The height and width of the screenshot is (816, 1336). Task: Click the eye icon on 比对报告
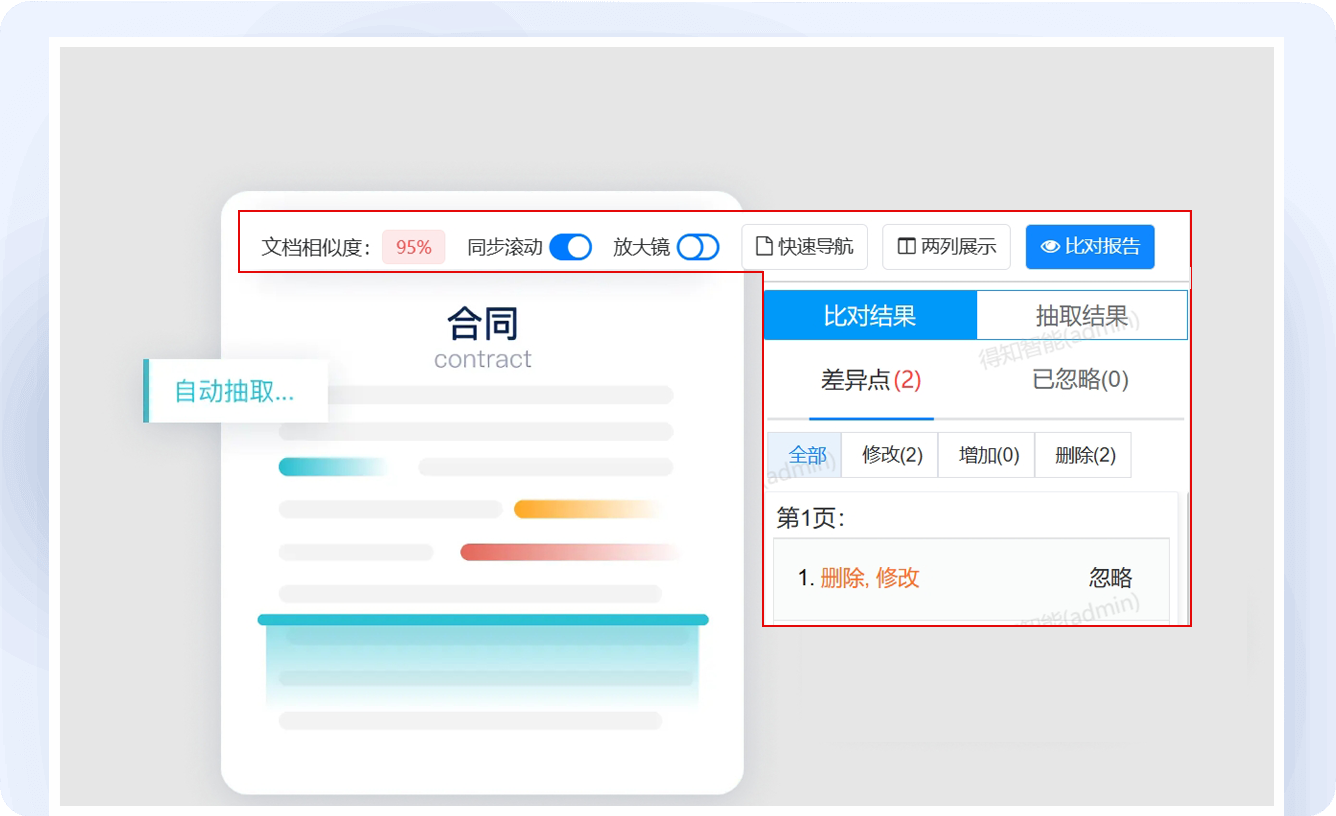[x=1049, y=247]
